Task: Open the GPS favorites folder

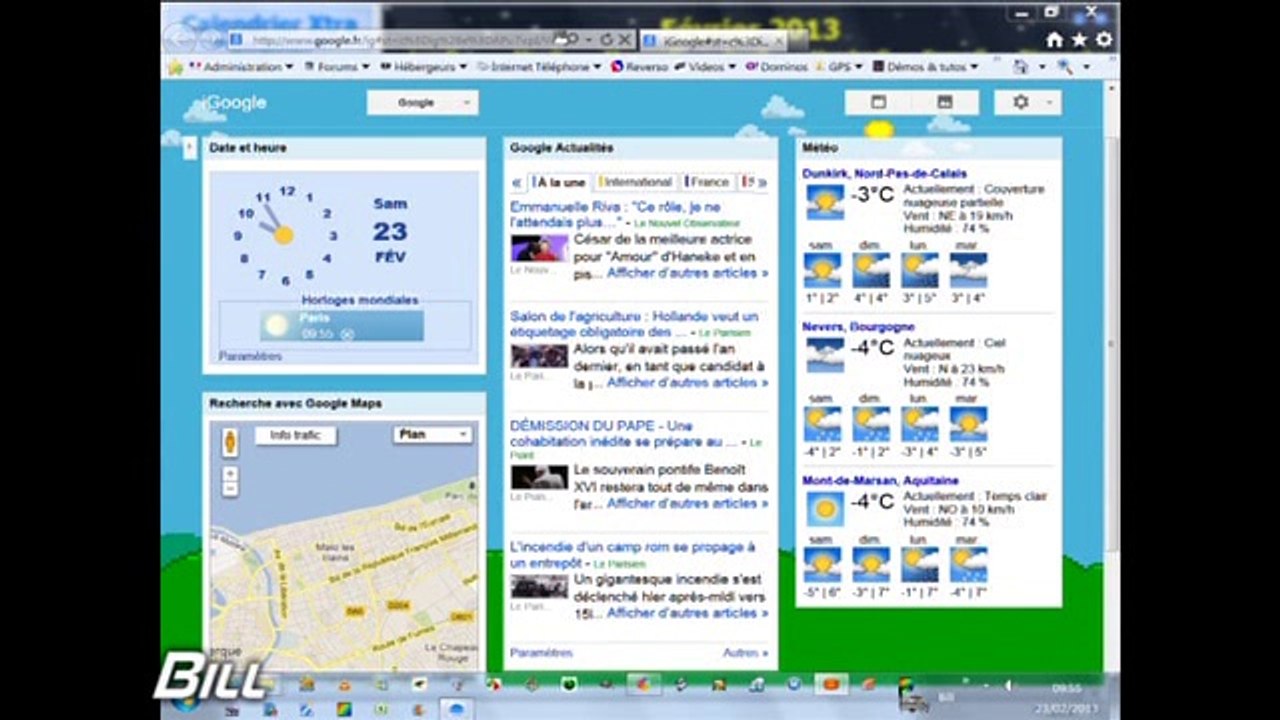Action: (838, 67)
